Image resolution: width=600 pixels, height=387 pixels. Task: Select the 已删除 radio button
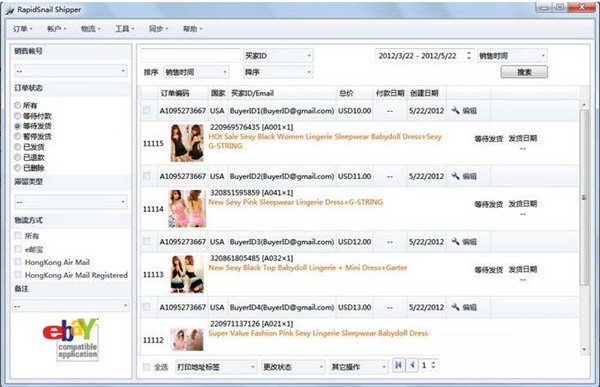(x=18, y=168)
